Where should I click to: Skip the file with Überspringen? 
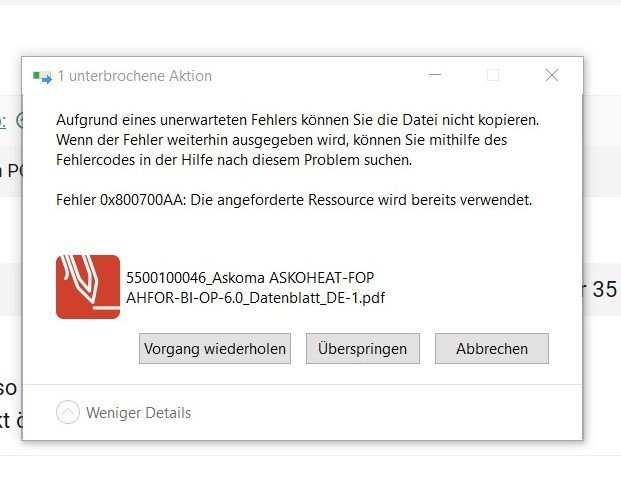coord(362,349)
